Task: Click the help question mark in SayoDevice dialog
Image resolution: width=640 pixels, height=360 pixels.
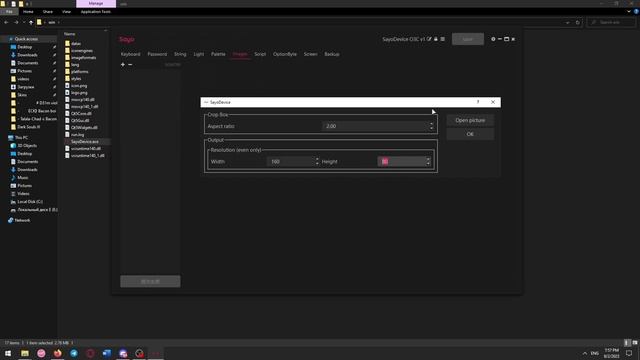Action: click(x=478, y=102)
